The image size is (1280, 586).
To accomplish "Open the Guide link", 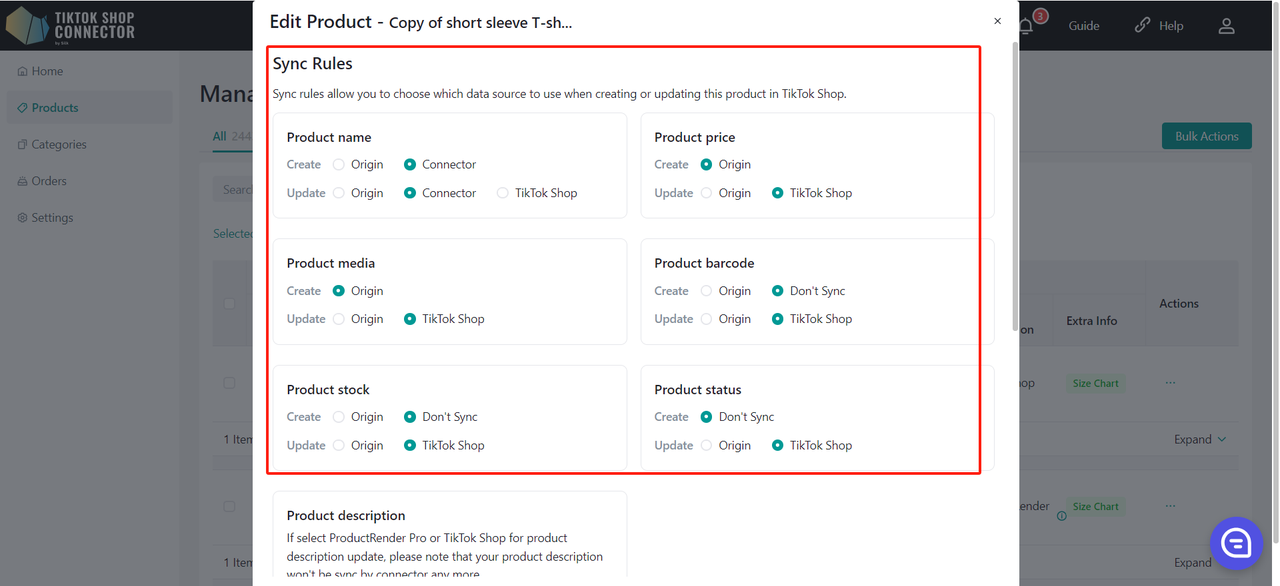I will 1083,26.
